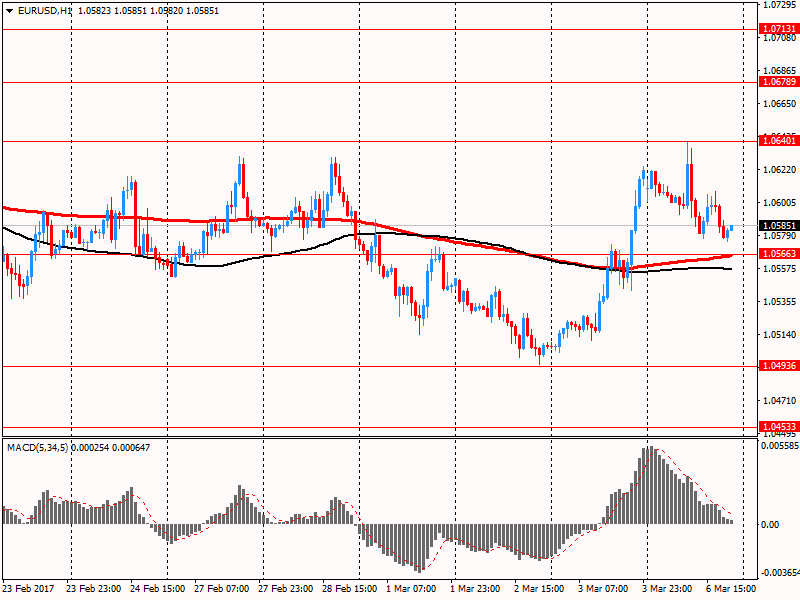The image size is (800, 600).
Task: Click the MACD(5,34,5) indicator label
Action: point(38,447)
